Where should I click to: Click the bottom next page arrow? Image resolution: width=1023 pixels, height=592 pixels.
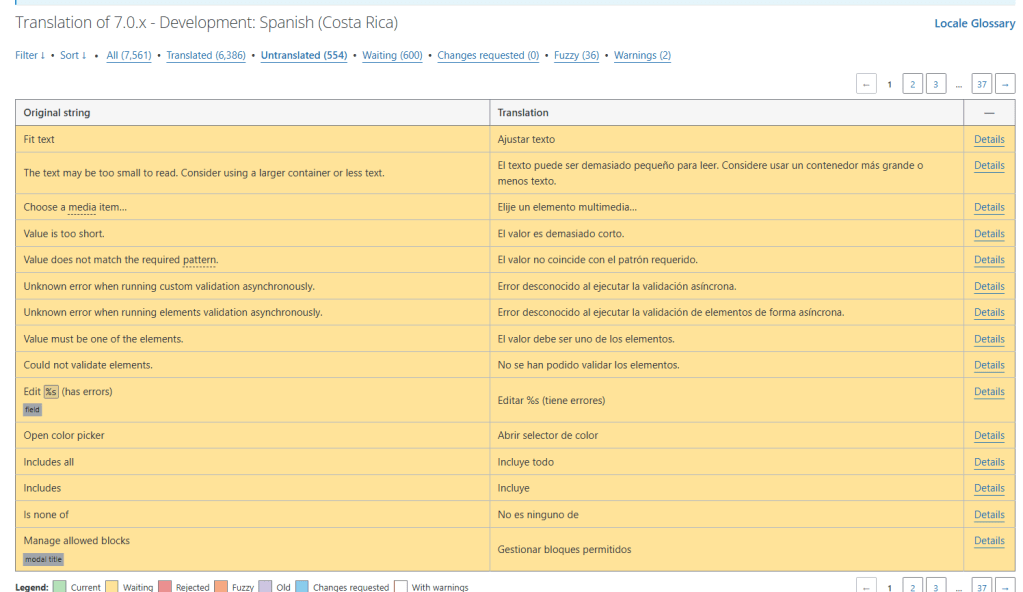click(x=1005, y=587)
